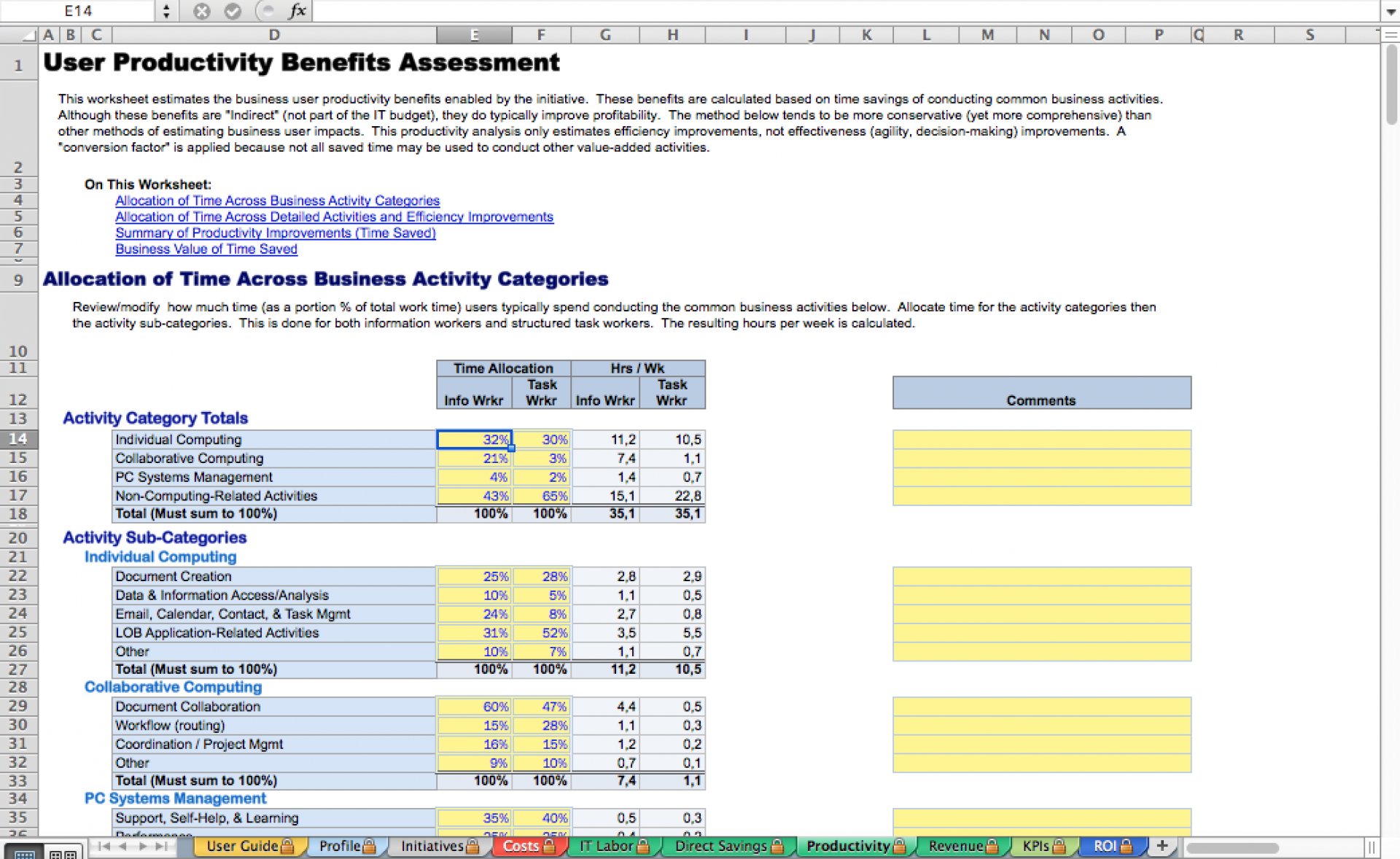
Task: Click the User Productivity Benefits Assessment title
Action: click(x=301, y=63)
